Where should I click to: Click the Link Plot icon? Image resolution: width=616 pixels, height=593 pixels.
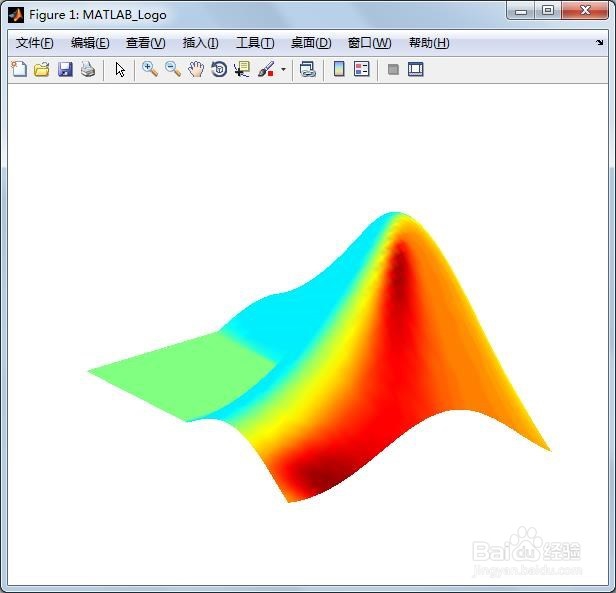tap(308, 69)
